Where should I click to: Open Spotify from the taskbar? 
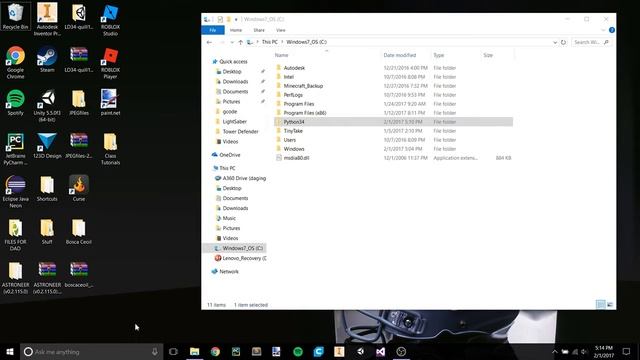point(298,351)
